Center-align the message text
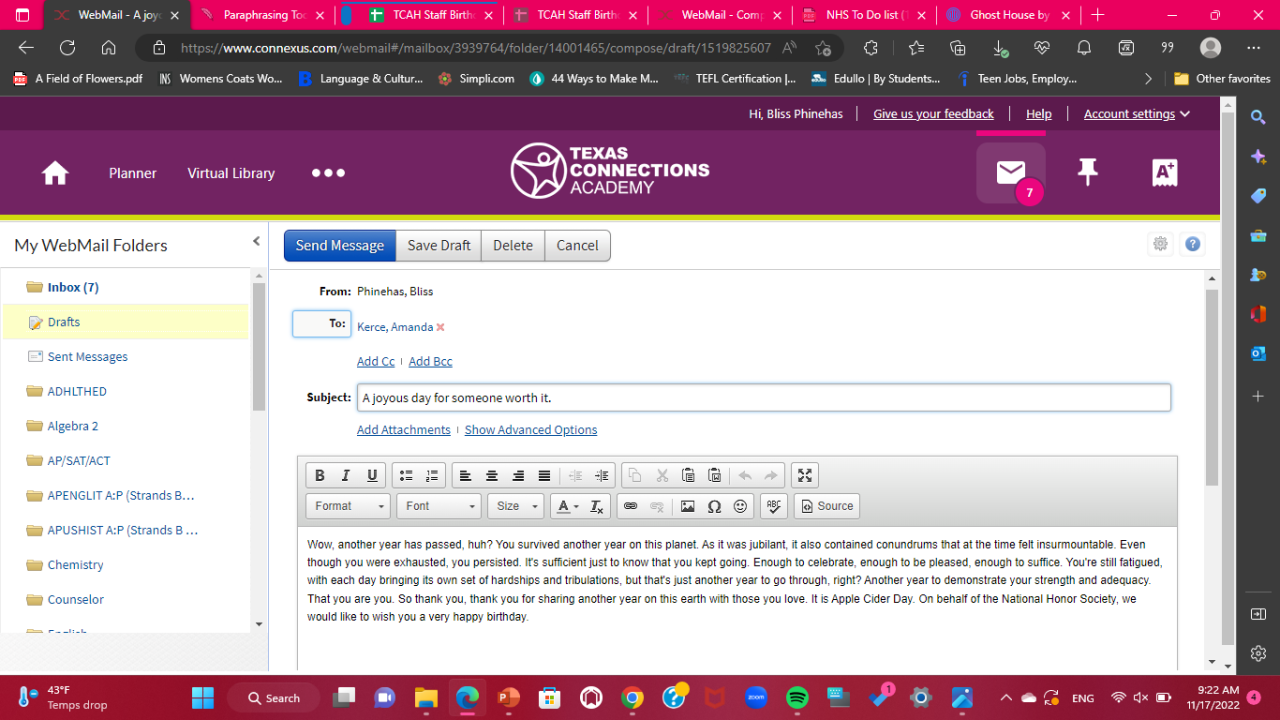The image size is (1280, 720). click(x=492, y=476)
